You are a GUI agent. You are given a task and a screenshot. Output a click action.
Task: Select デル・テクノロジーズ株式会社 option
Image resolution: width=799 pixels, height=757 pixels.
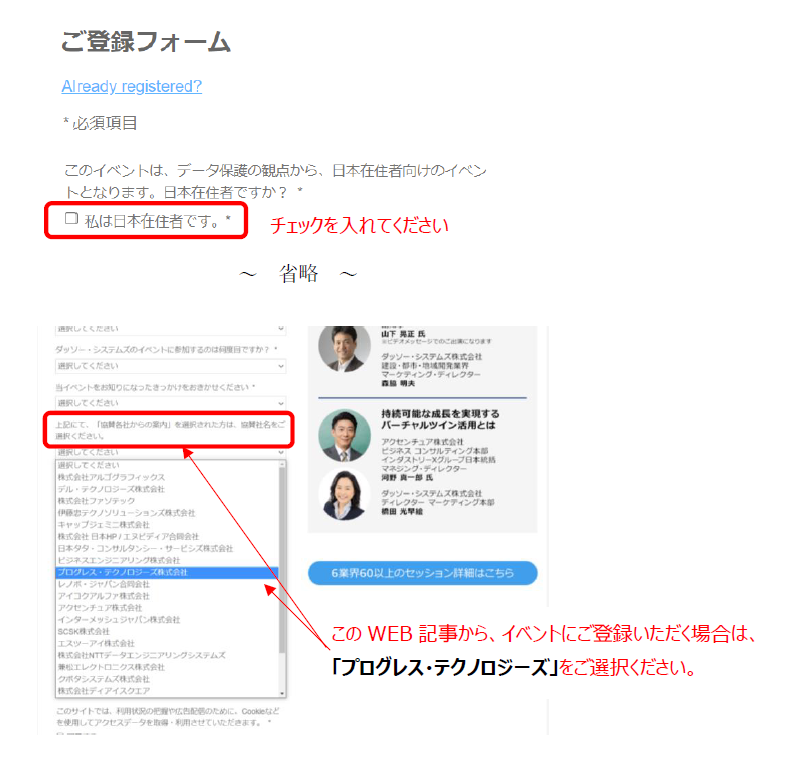point(167,489)
